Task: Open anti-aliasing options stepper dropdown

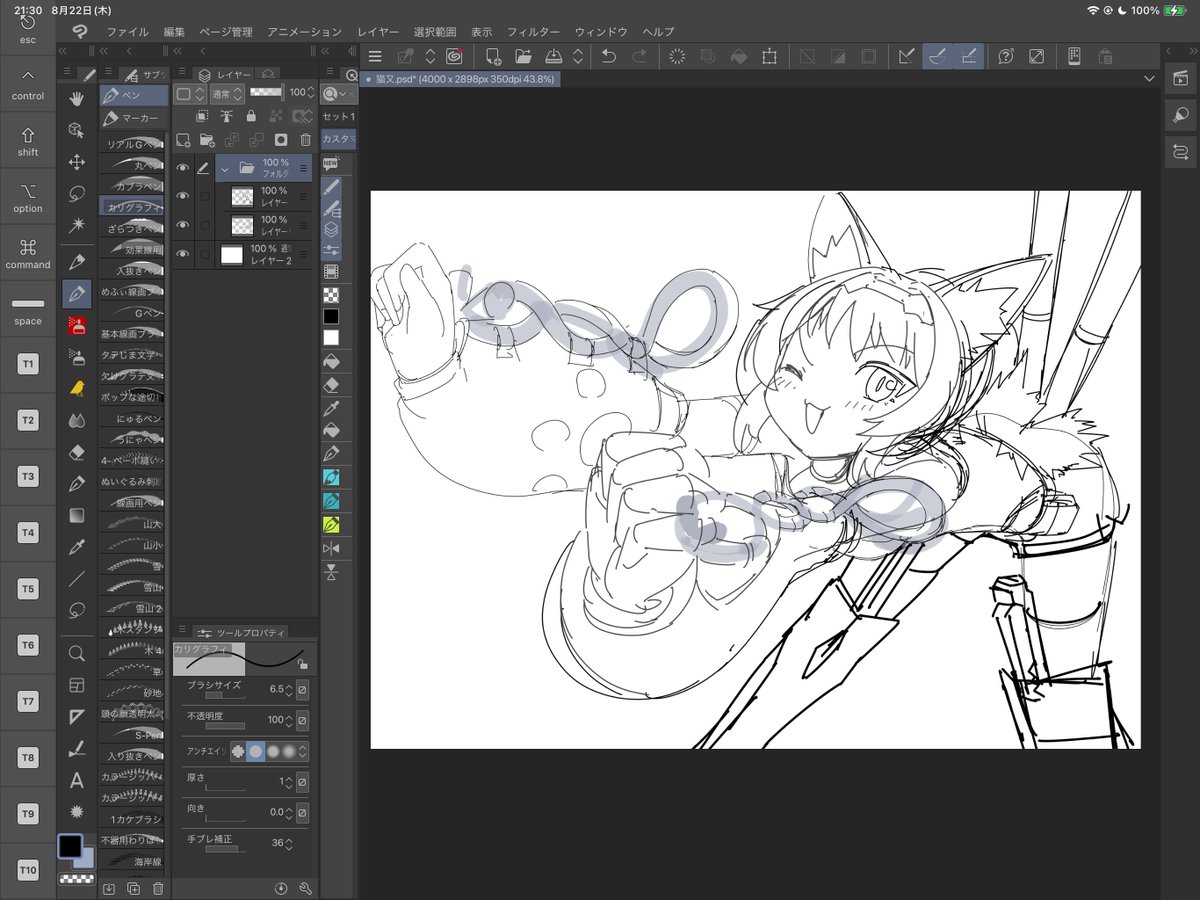Action: point(302,751)
